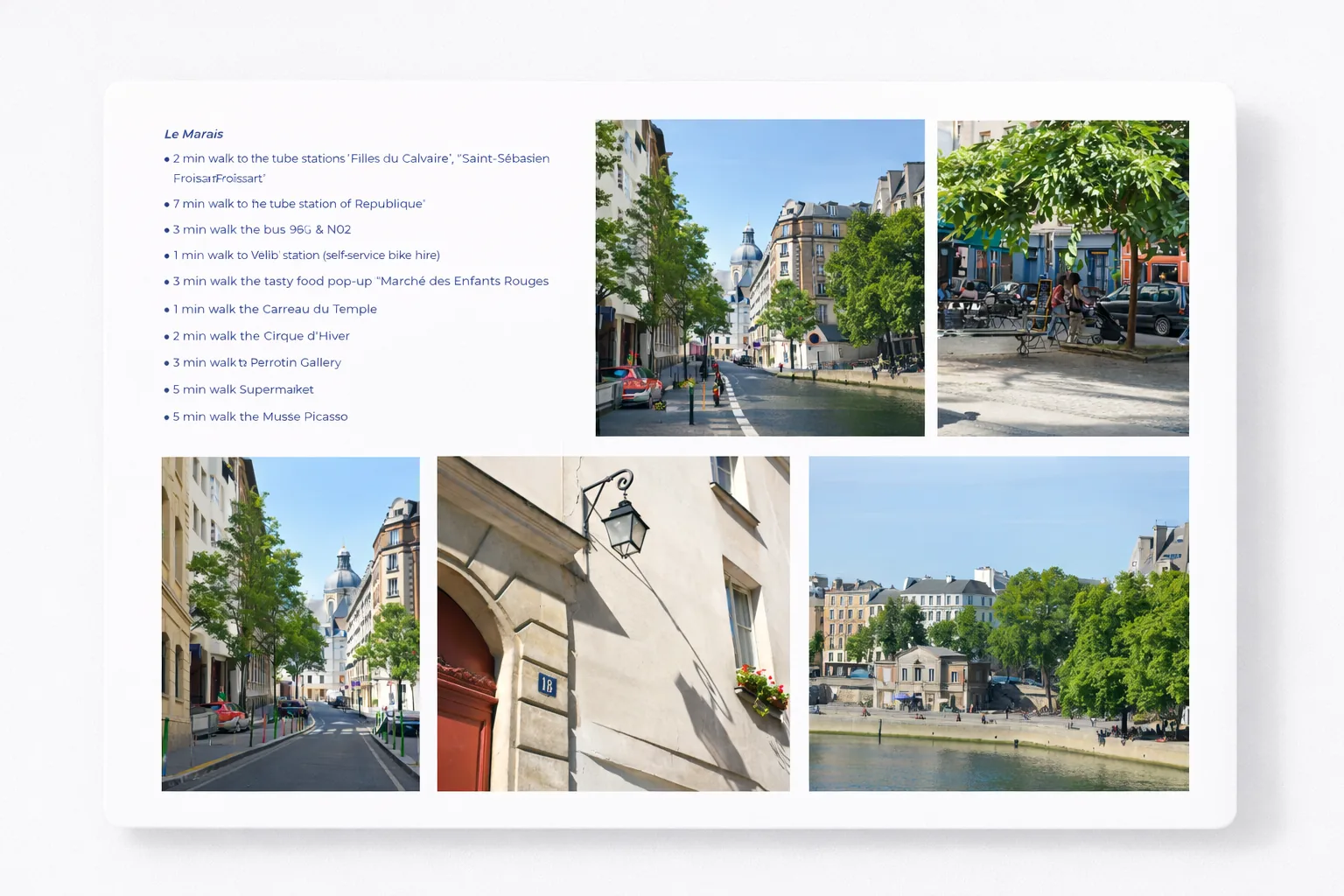Open the top street view photo with dome

(759, 277)
